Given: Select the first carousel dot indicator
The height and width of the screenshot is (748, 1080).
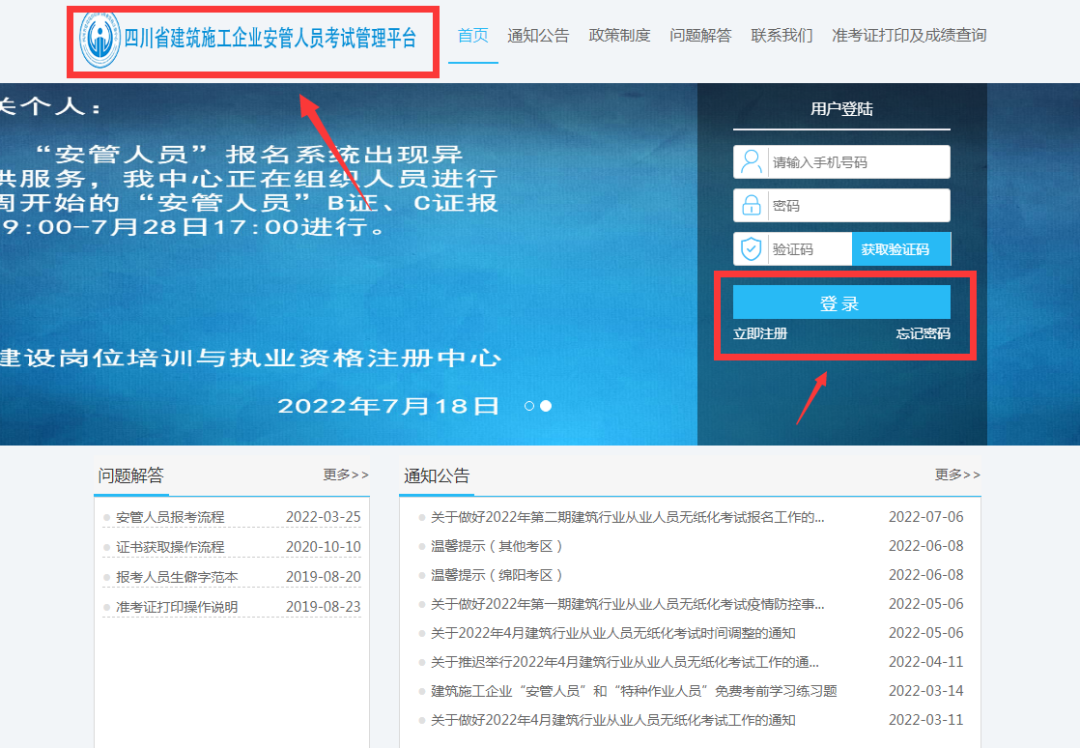Looking at the screenshot, I should point(530,406).
